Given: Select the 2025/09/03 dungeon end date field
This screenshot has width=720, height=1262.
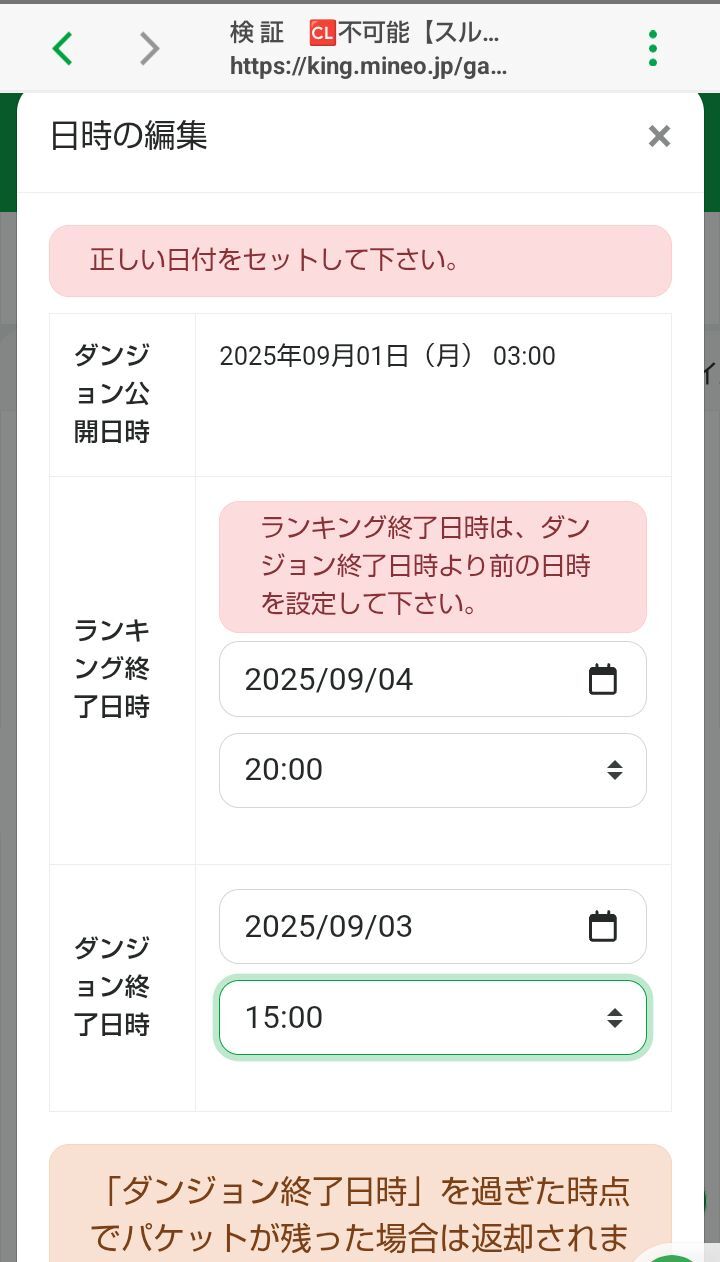Looking at the screenshot, I should [x=400, y=927].
